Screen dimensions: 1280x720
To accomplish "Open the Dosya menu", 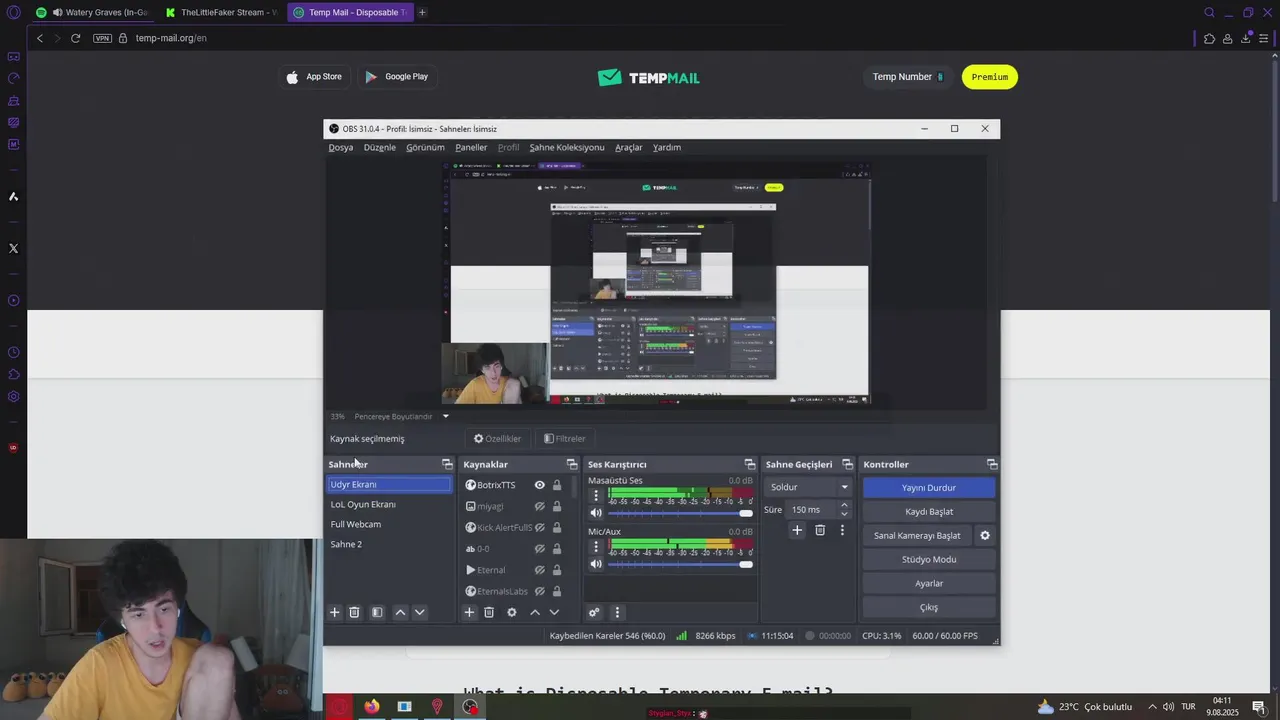I will tap(341, 147).
